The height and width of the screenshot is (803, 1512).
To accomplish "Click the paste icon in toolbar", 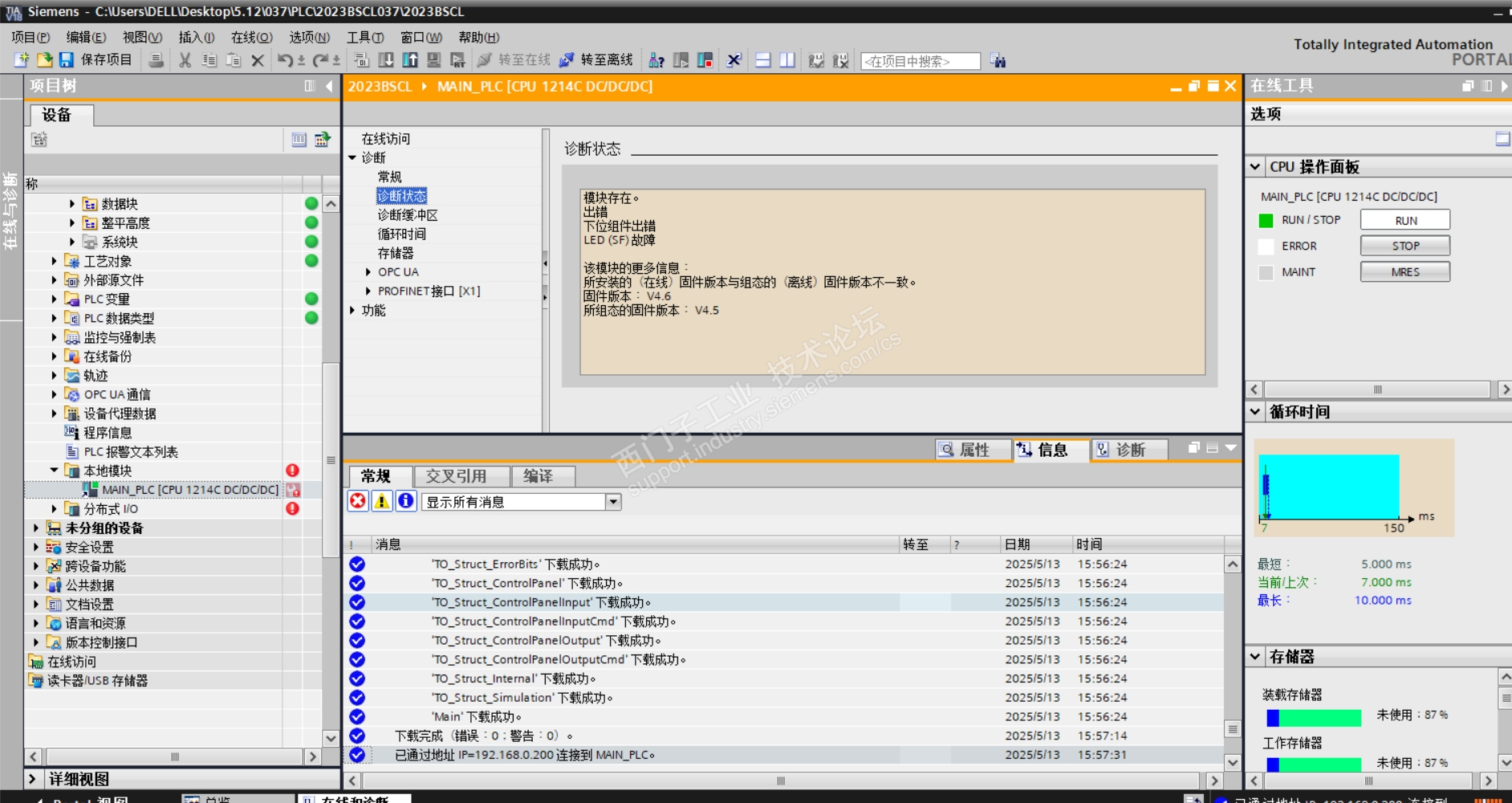I will [234, 60].
